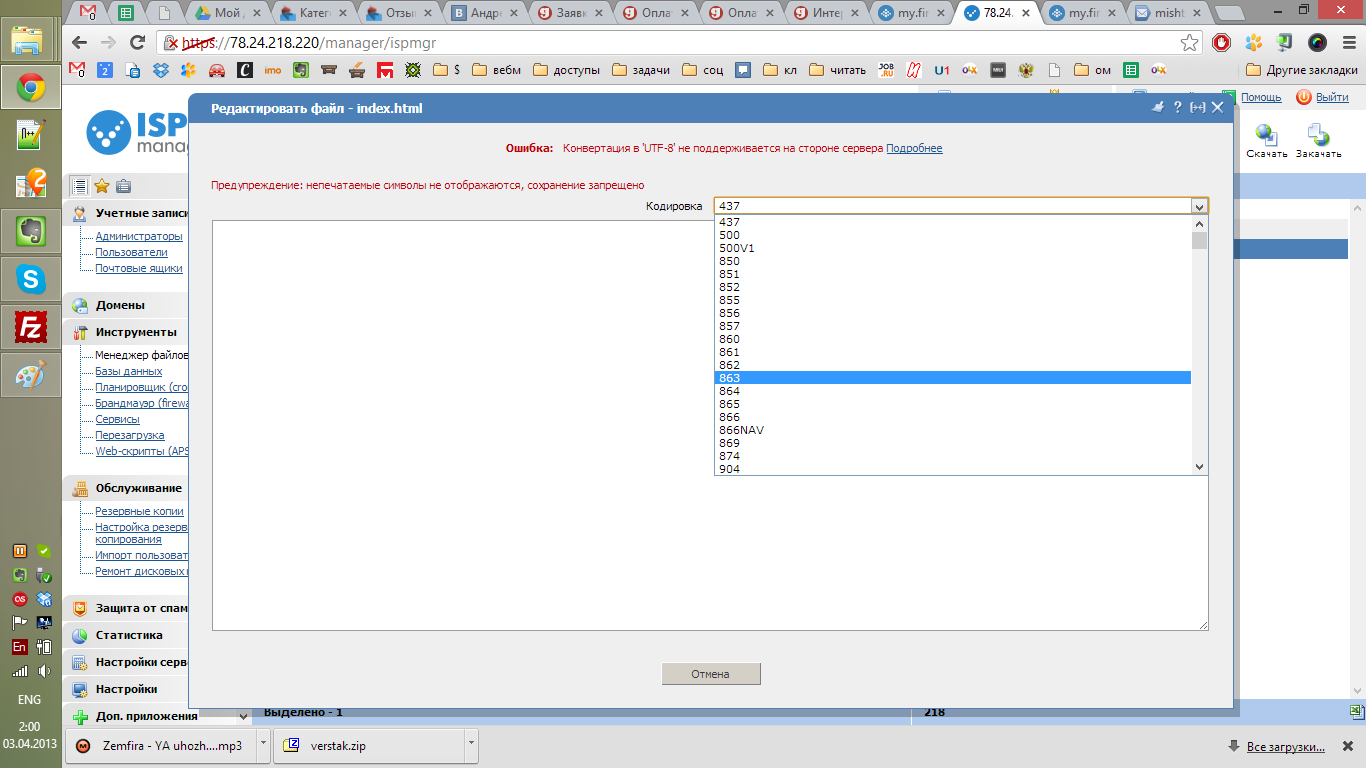
Task: Click the Закачать upload icon
Action: 1318,135
